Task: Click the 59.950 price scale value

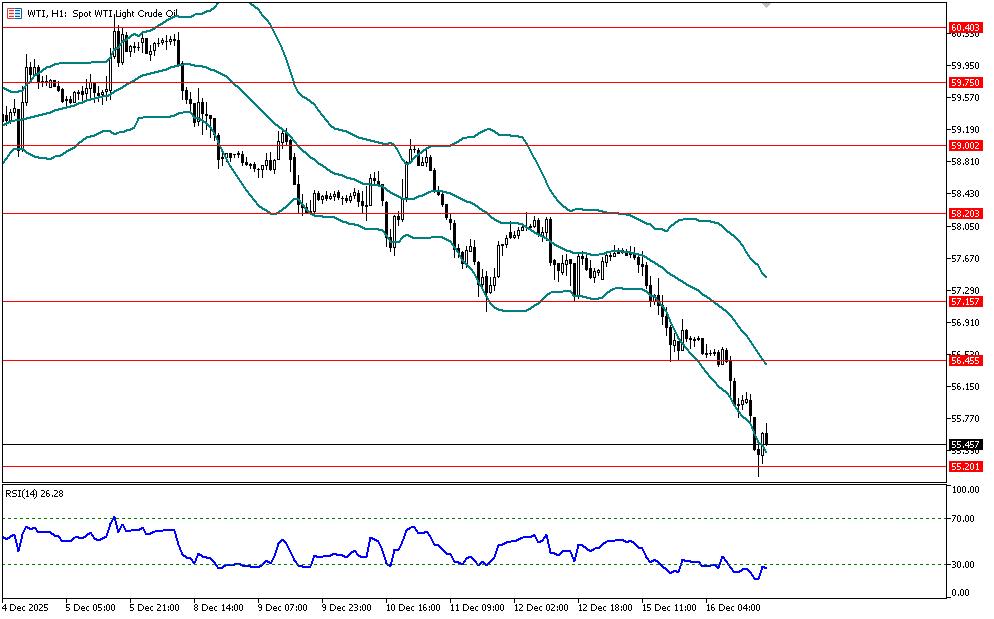Action: [x=964, y=66]
